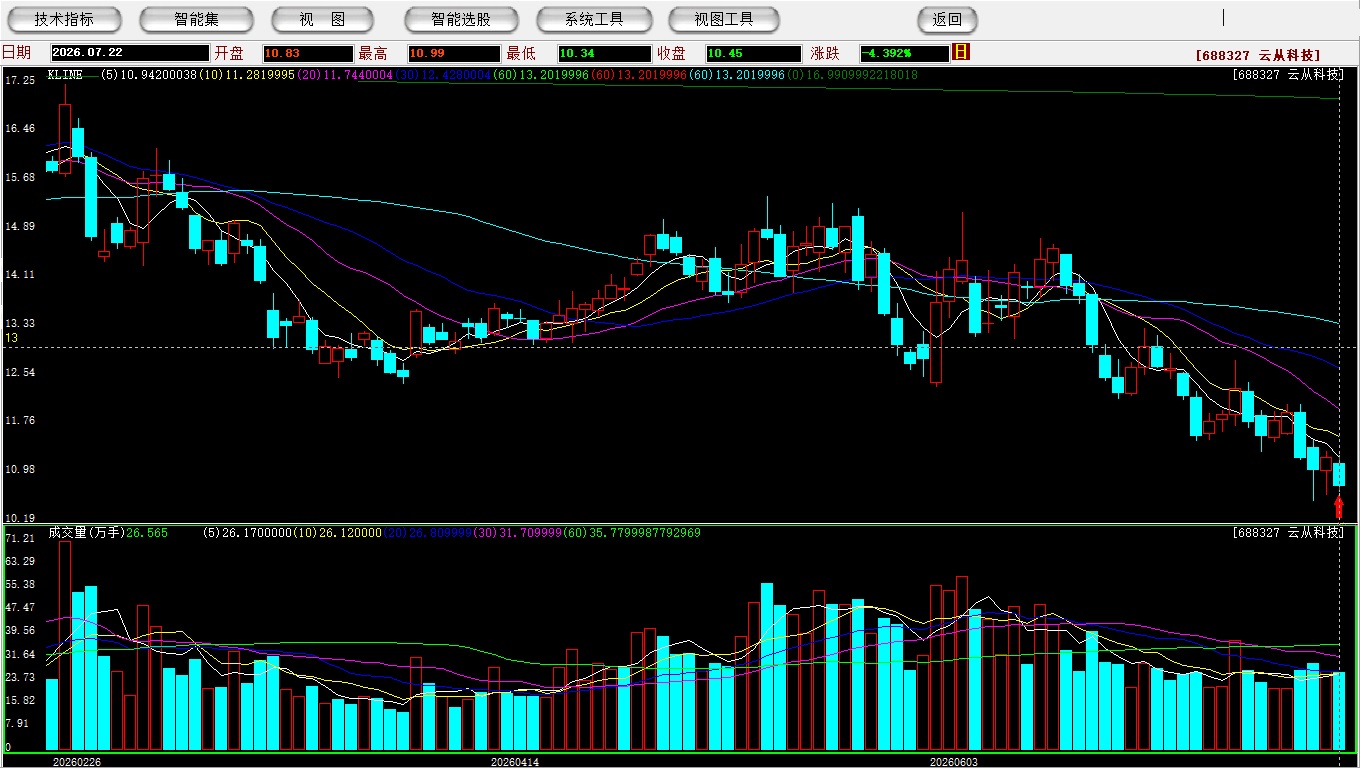The height and width of the screenshot is (768, 1360).
Task: Click the 20260603 date label on axis
Action: tap(953, 761)
